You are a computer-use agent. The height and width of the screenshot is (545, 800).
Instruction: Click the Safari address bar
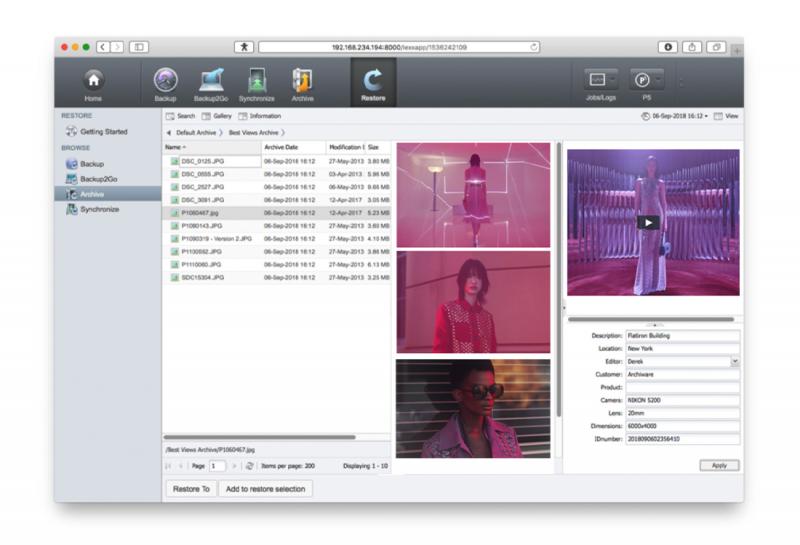click(x=399, y=47)
